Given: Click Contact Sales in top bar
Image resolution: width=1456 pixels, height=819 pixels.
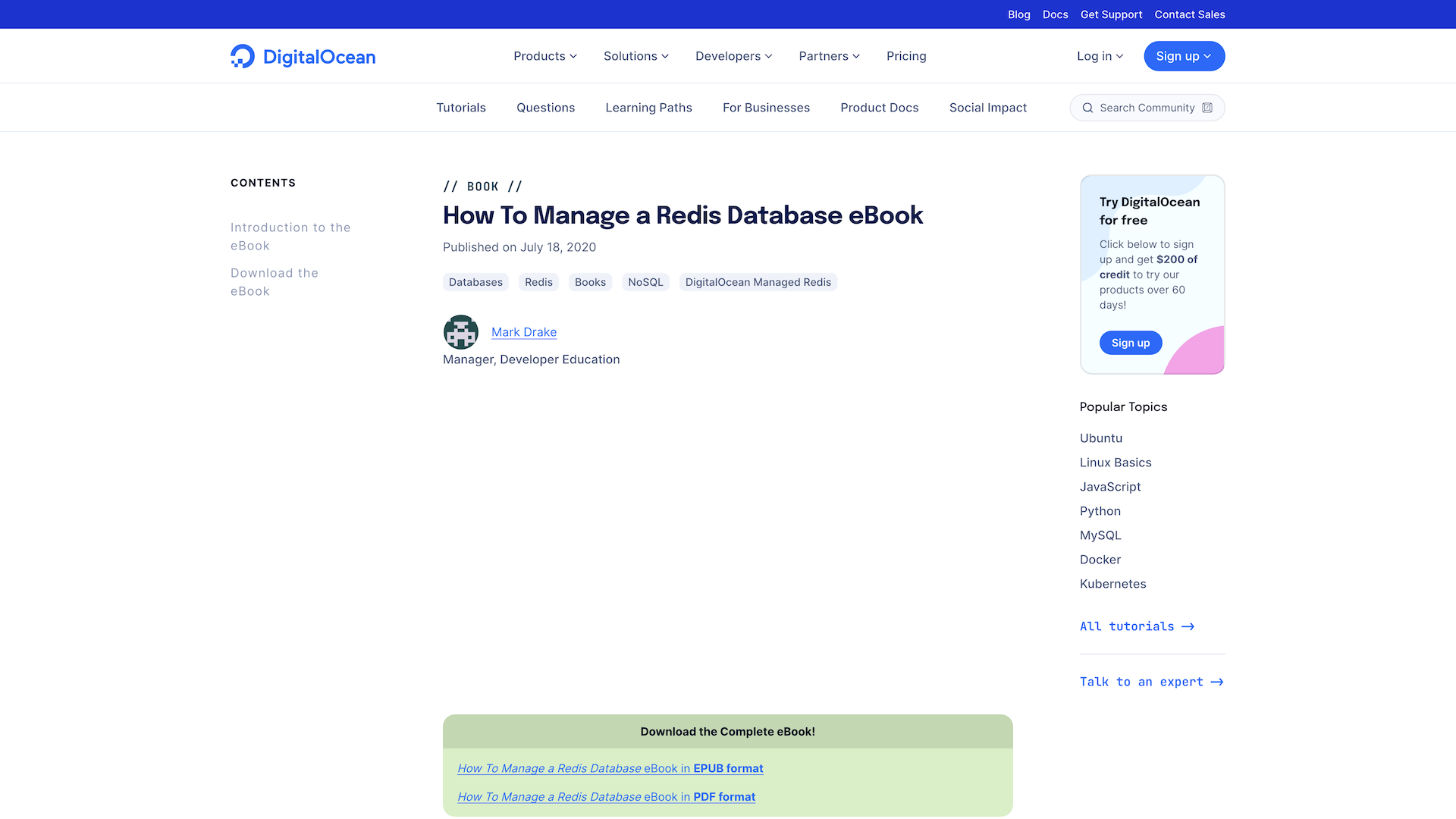Looking at the screenshot, I should click(x=1190, y=14).
